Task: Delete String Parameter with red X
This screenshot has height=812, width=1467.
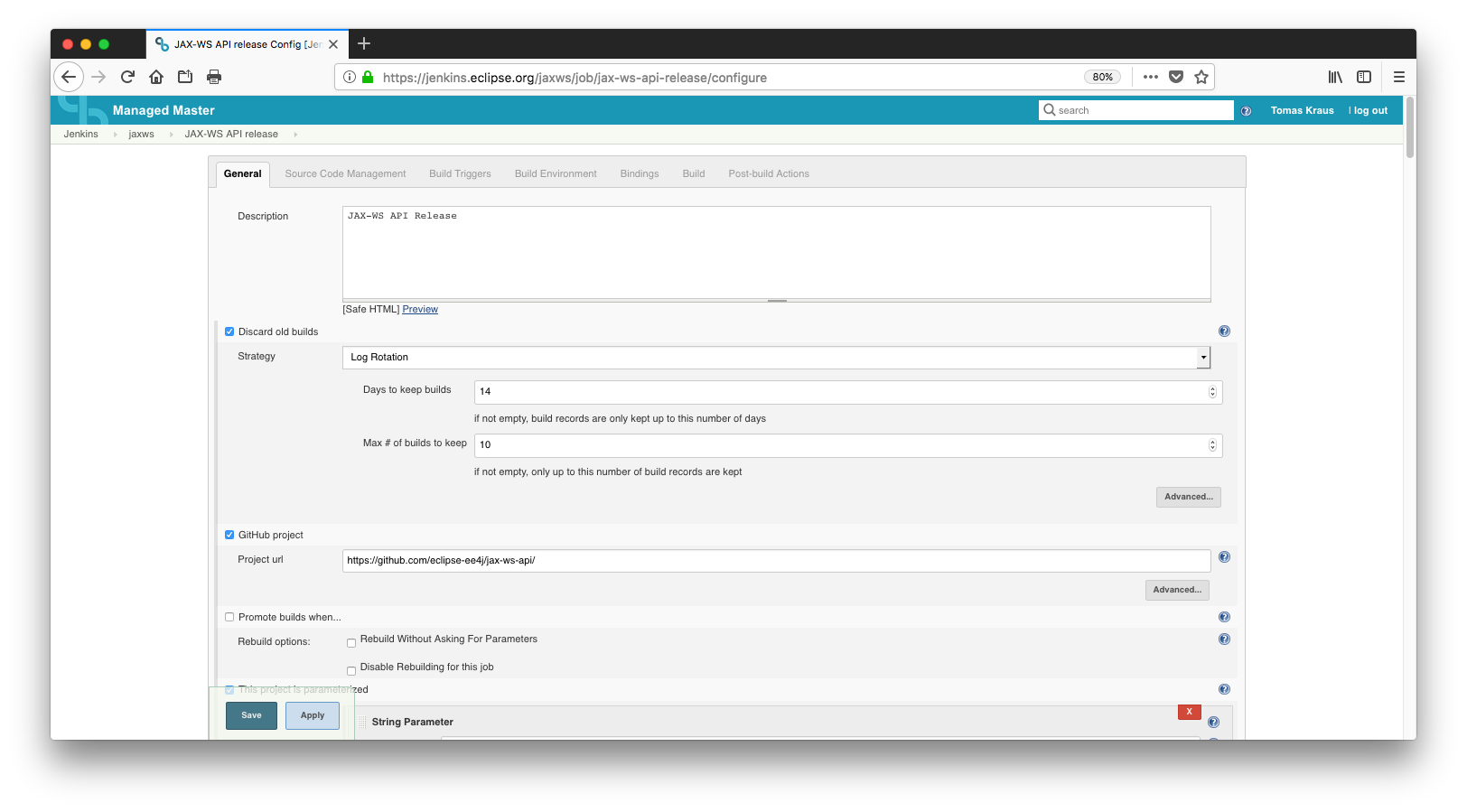Action: click(x=1189, y=712)
